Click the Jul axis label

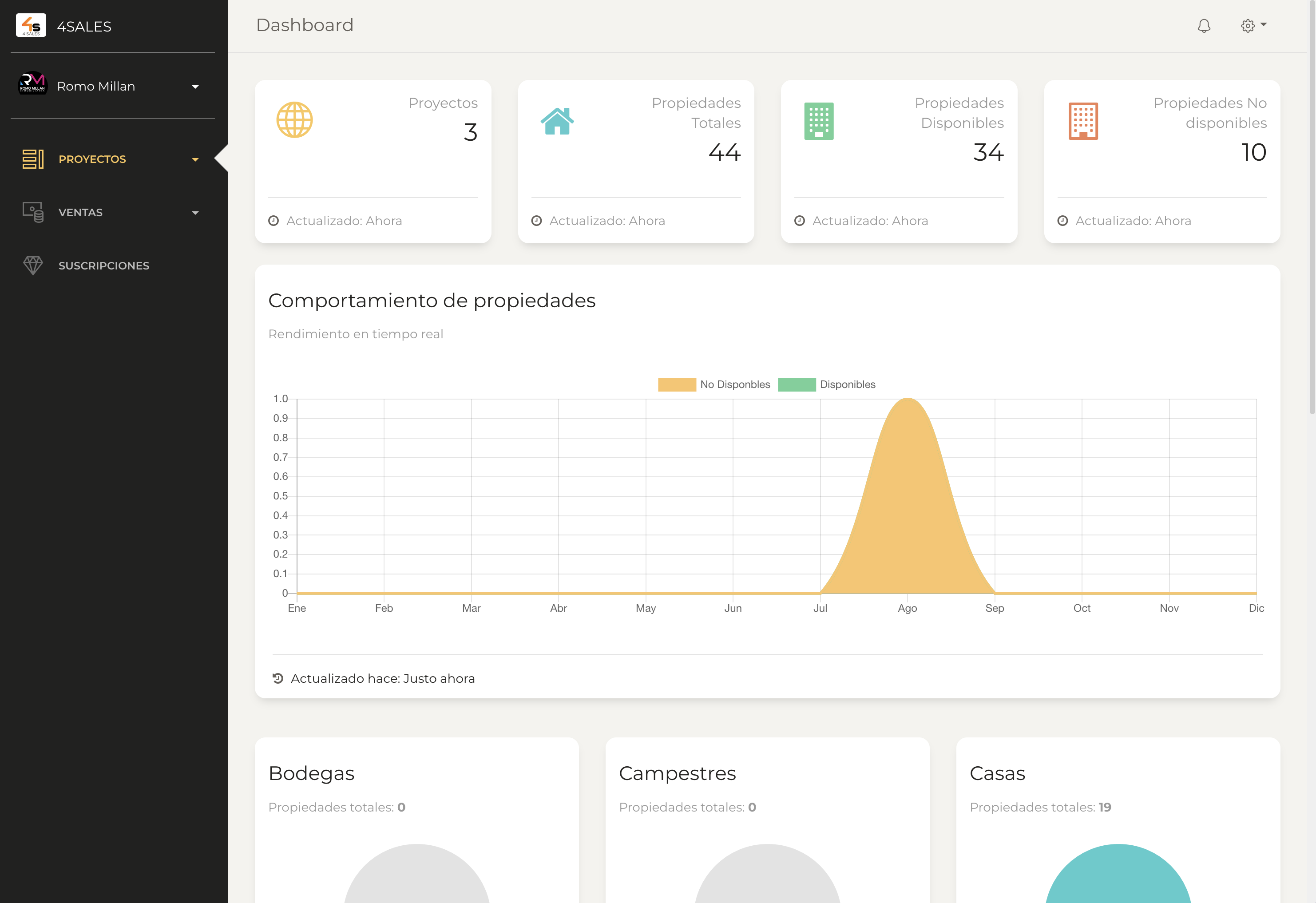click(x=820, y=608)
